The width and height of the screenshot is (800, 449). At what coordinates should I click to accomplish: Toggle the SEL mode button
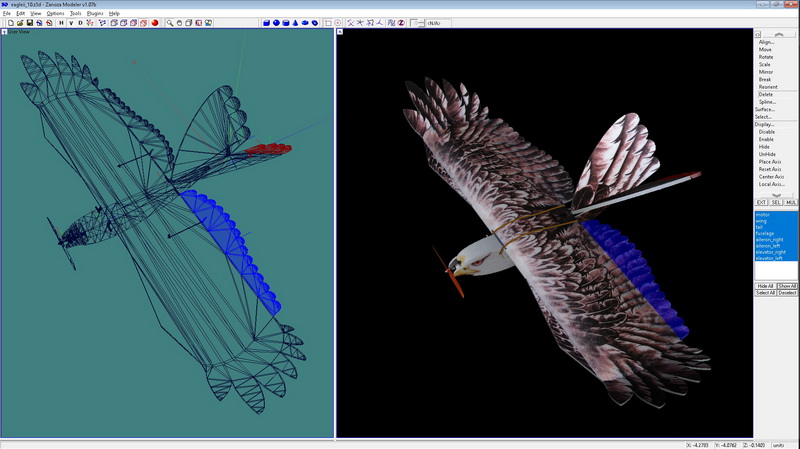click(776, 202)
